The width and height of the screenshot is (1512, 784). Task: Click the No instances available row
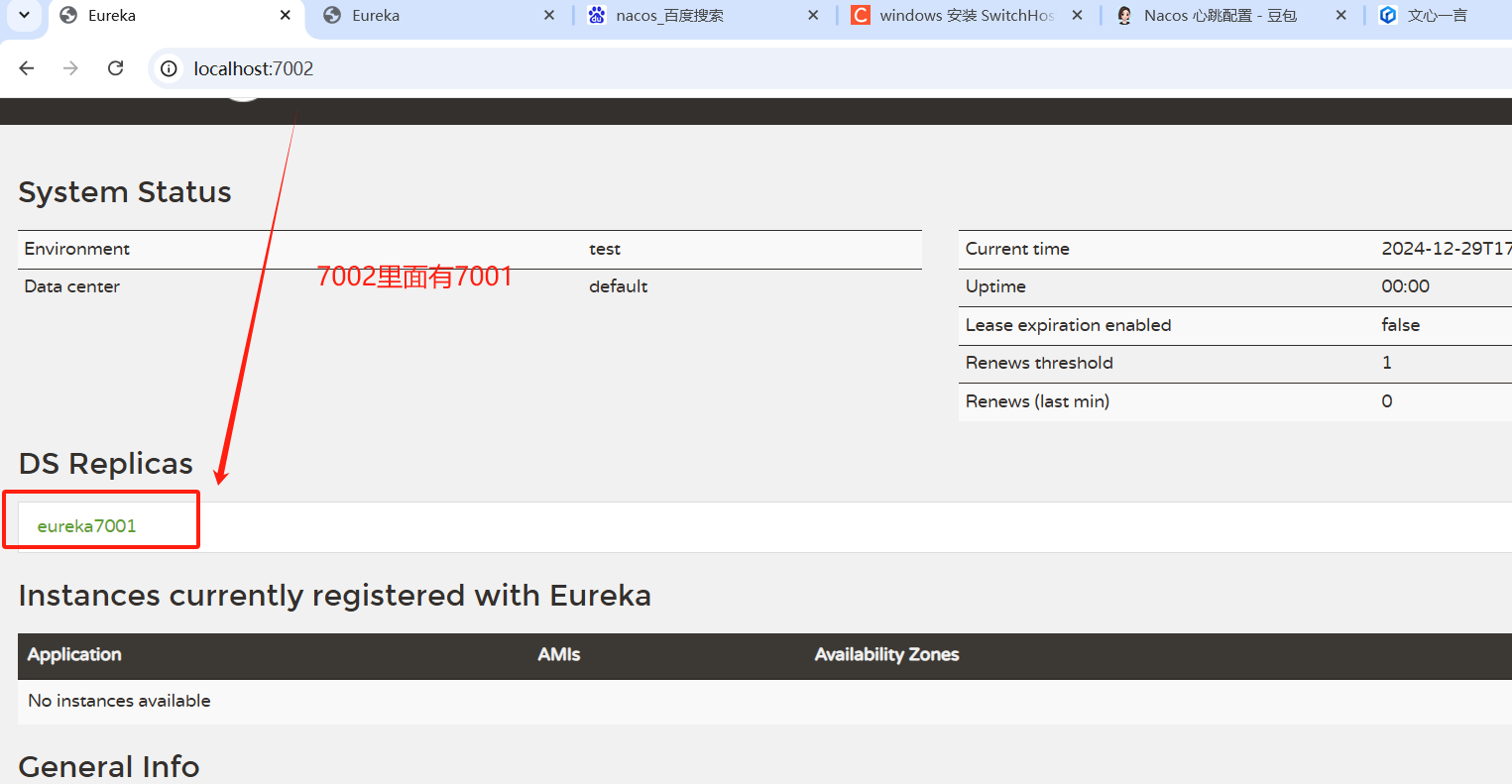coord(764,701)
